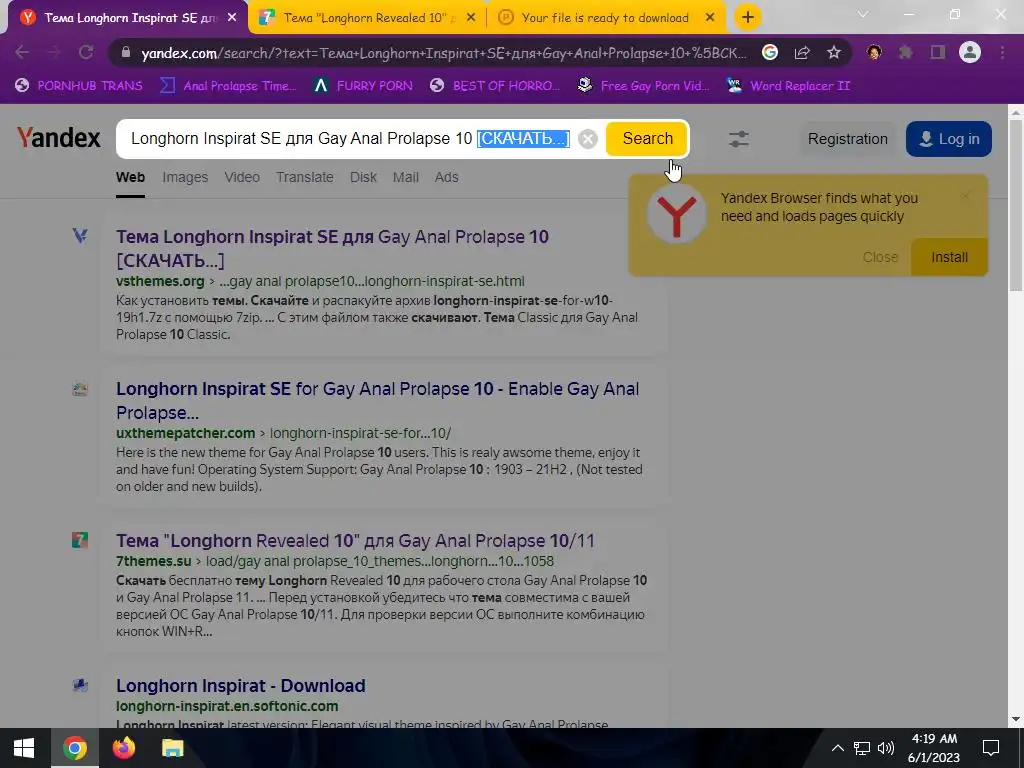
Task: Click the 7themes.su result favicon
Action: pyautogui.click(x=80, y=540)
